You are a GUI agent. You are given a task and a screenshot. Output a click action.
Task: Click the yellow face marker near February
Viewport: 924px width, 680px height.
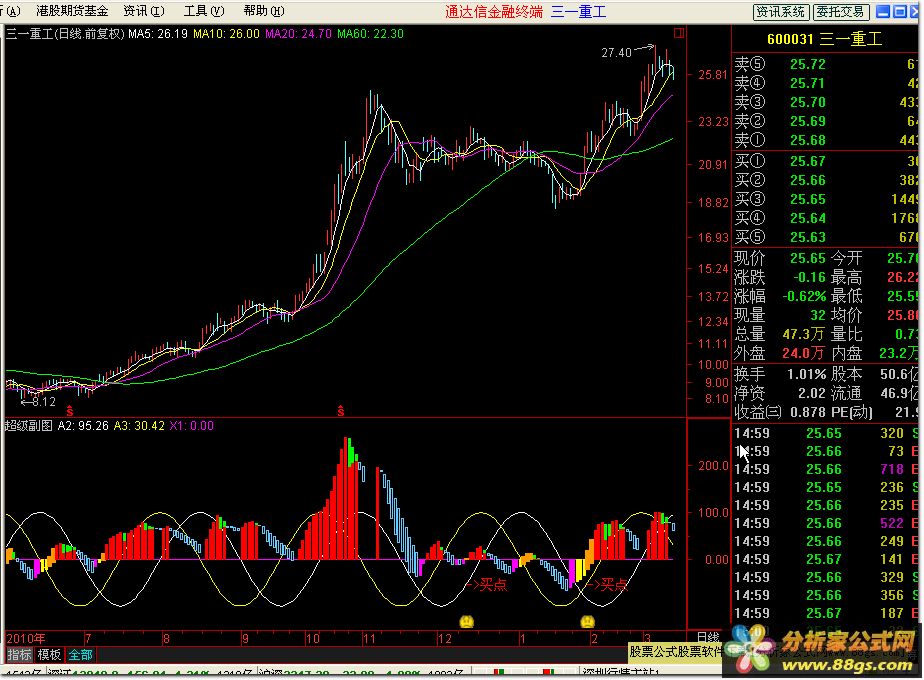(x=587, y=621)
